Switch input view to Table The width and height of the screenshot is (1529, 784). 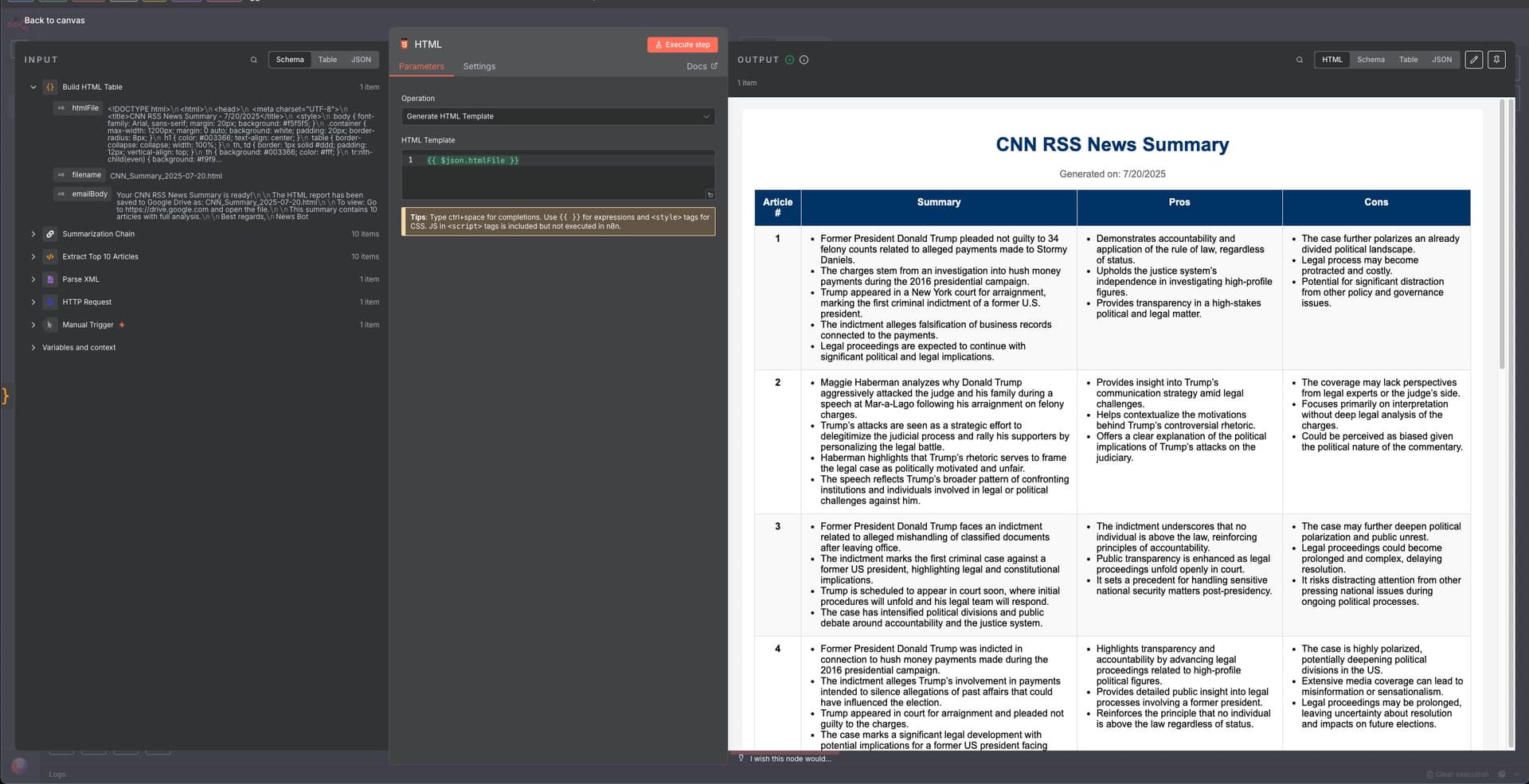[327, 60]
